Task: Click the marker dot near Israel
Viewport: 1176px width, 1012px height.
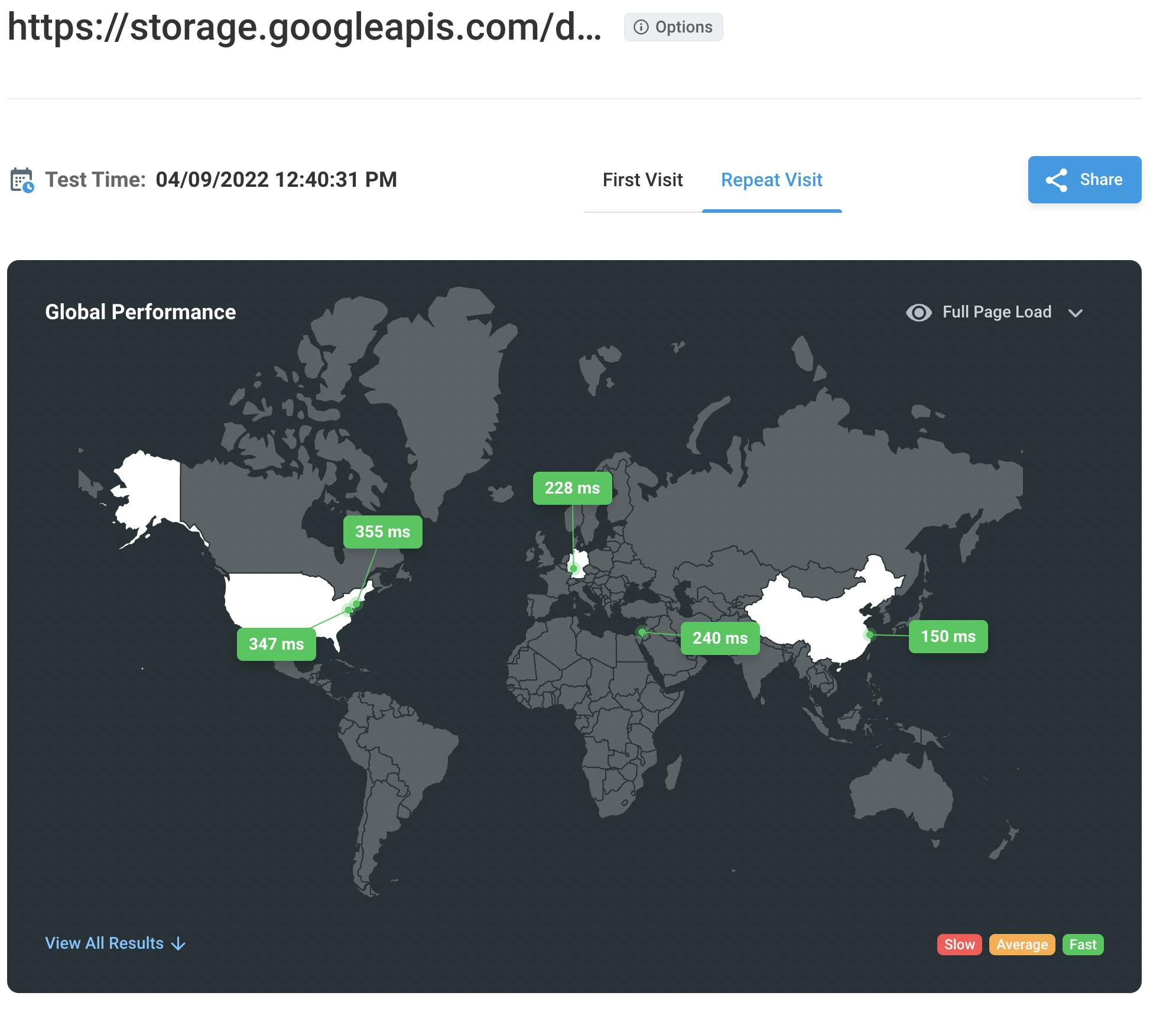Action: [x=641, y=631]
